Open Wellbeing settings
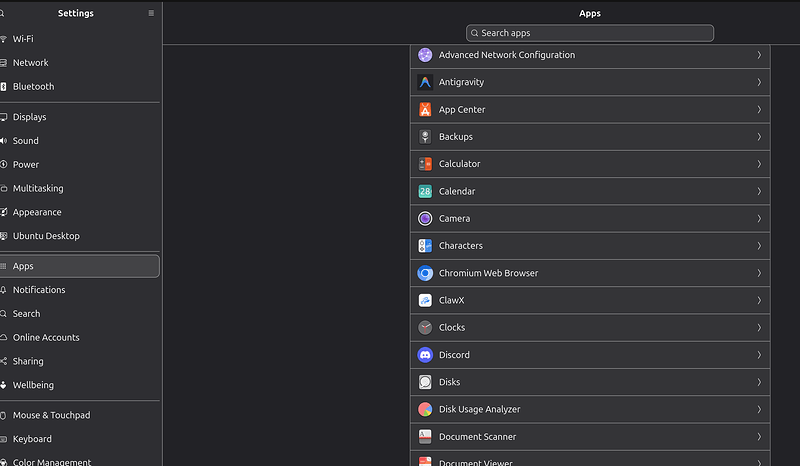 pos(79,385)
